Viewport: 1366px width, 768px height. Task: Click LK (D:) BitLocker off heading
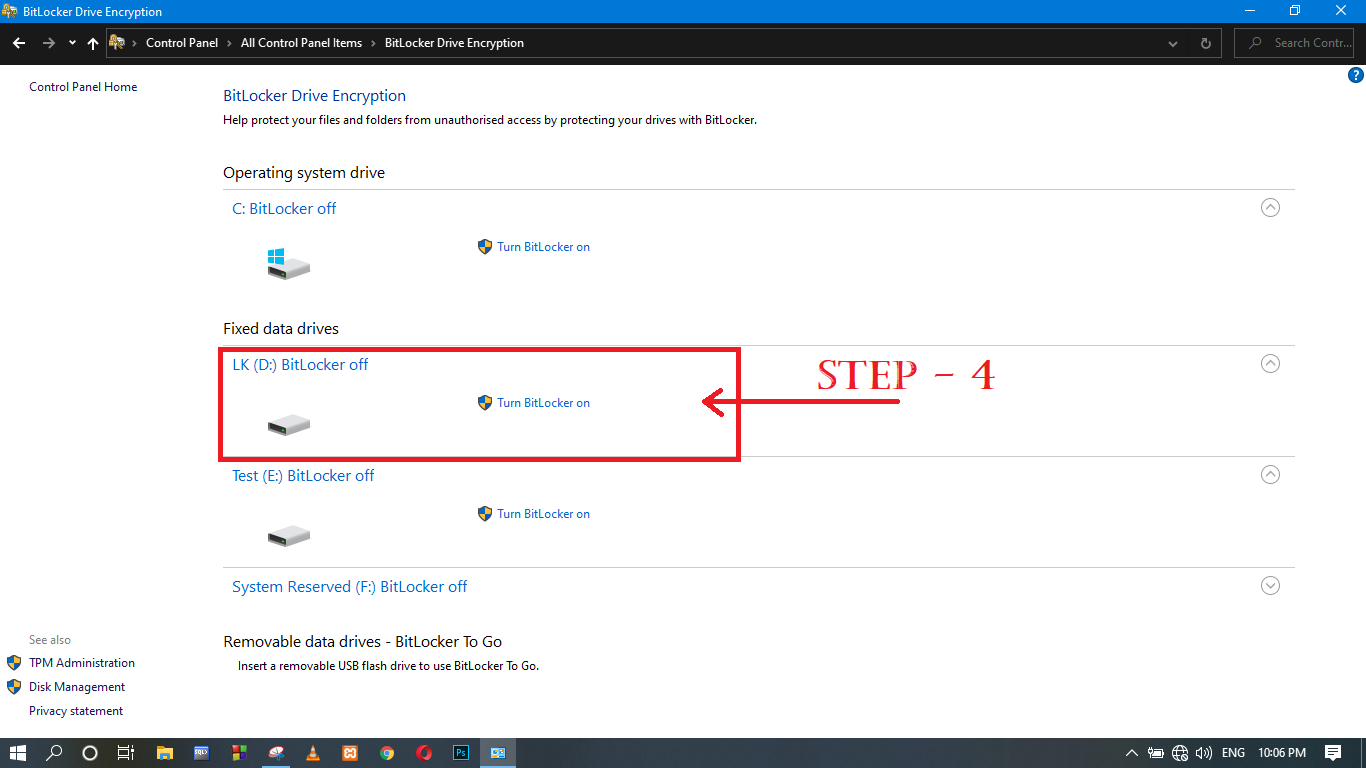point(300,364)
